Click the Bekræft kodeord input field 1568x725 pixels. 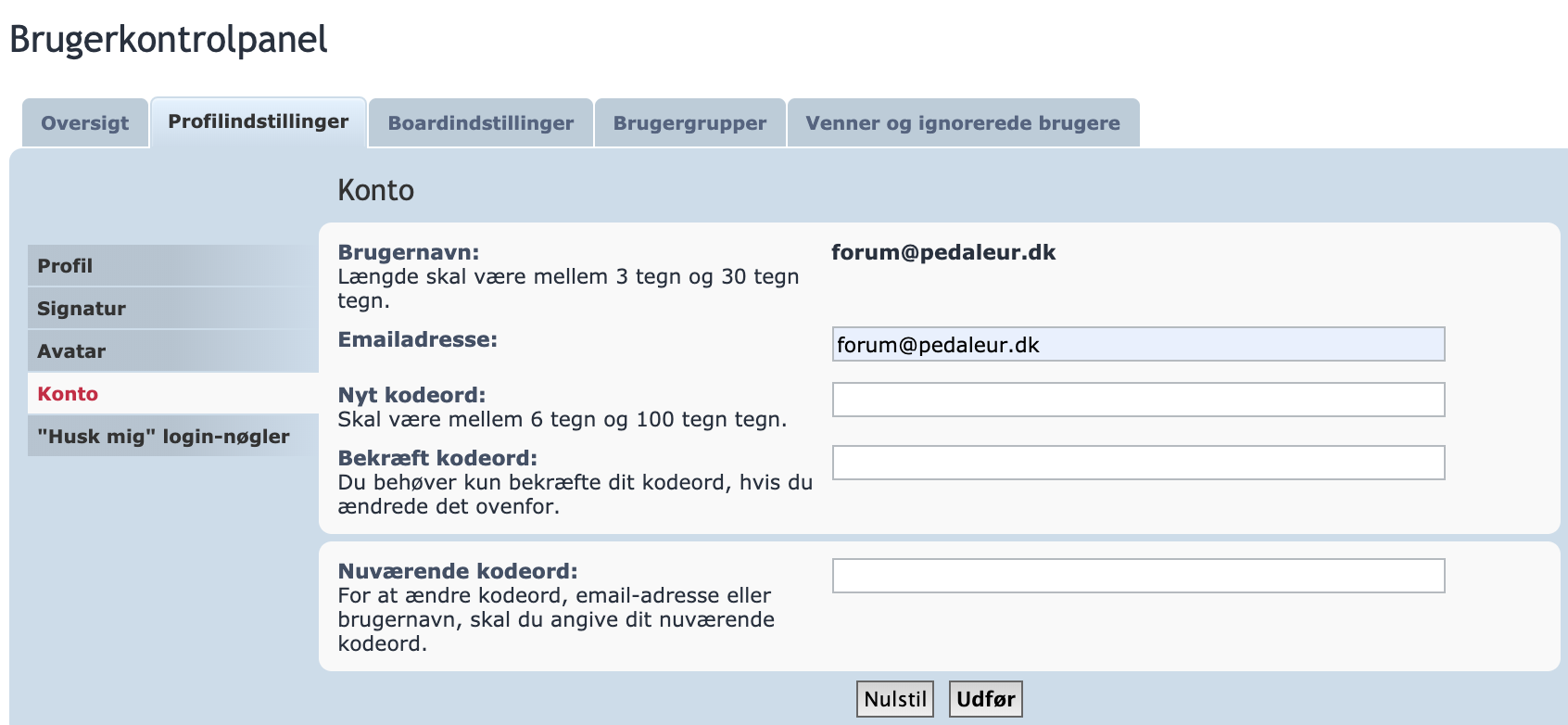click(1138, 463)
